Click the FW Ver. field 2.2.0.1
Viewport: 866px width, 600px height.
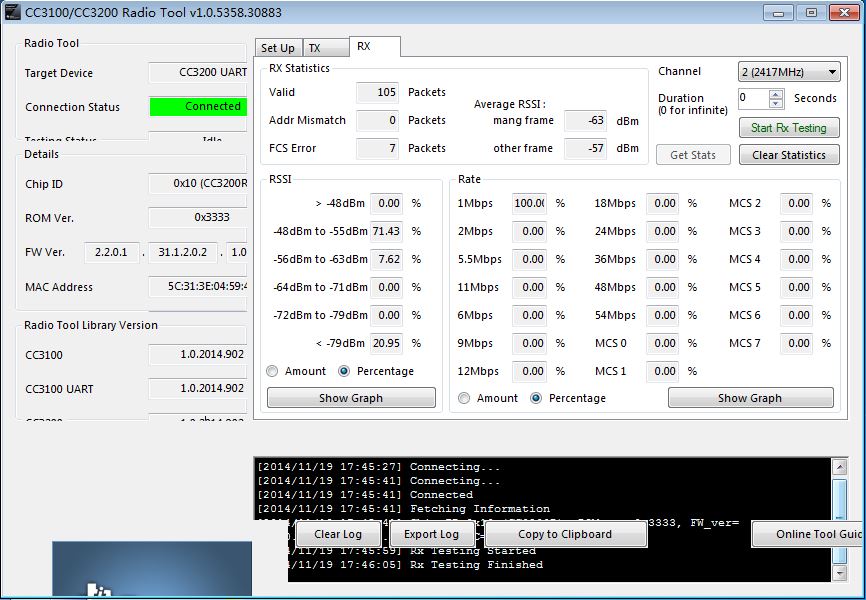pyautogui.click(x=111, y=252)
